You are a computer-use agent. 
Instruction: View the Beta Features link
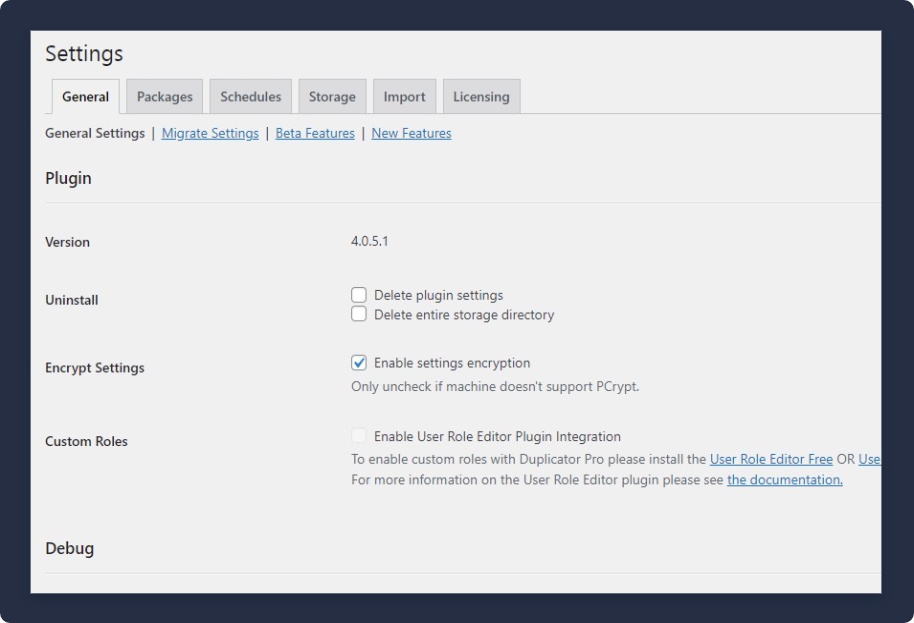[315, 133]
